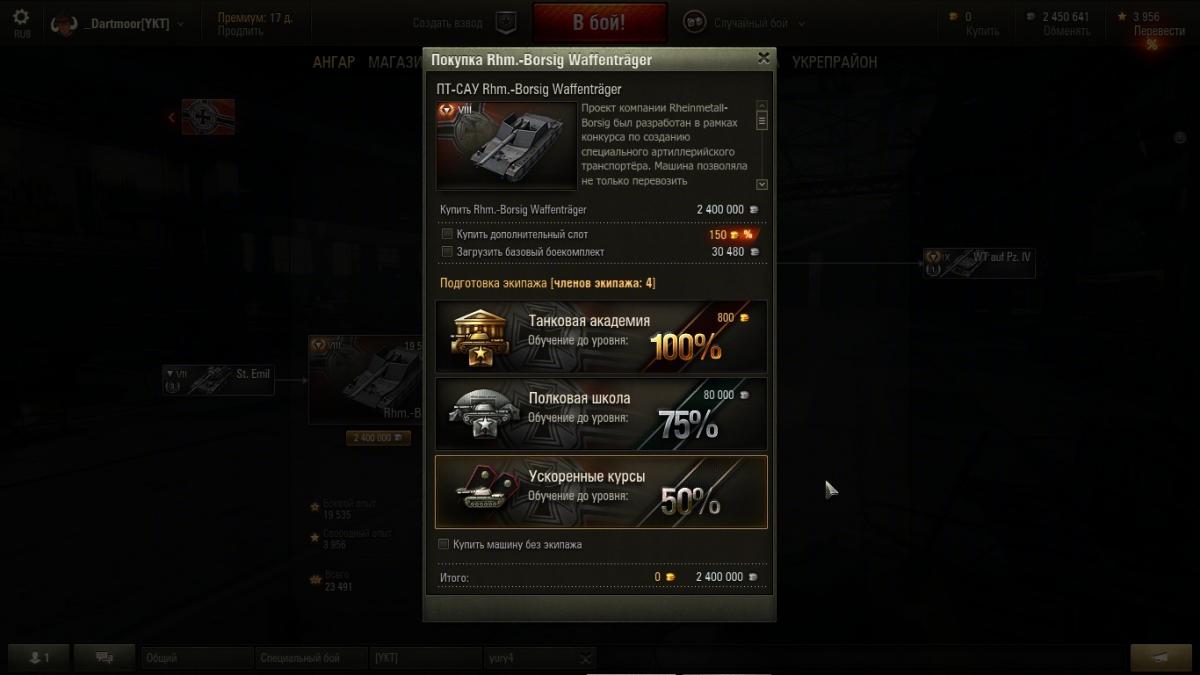Enable Загрузить базовый боекомплект checkbox
The height and width of the screenshot is (675, 1200).
tap(447, 252)
